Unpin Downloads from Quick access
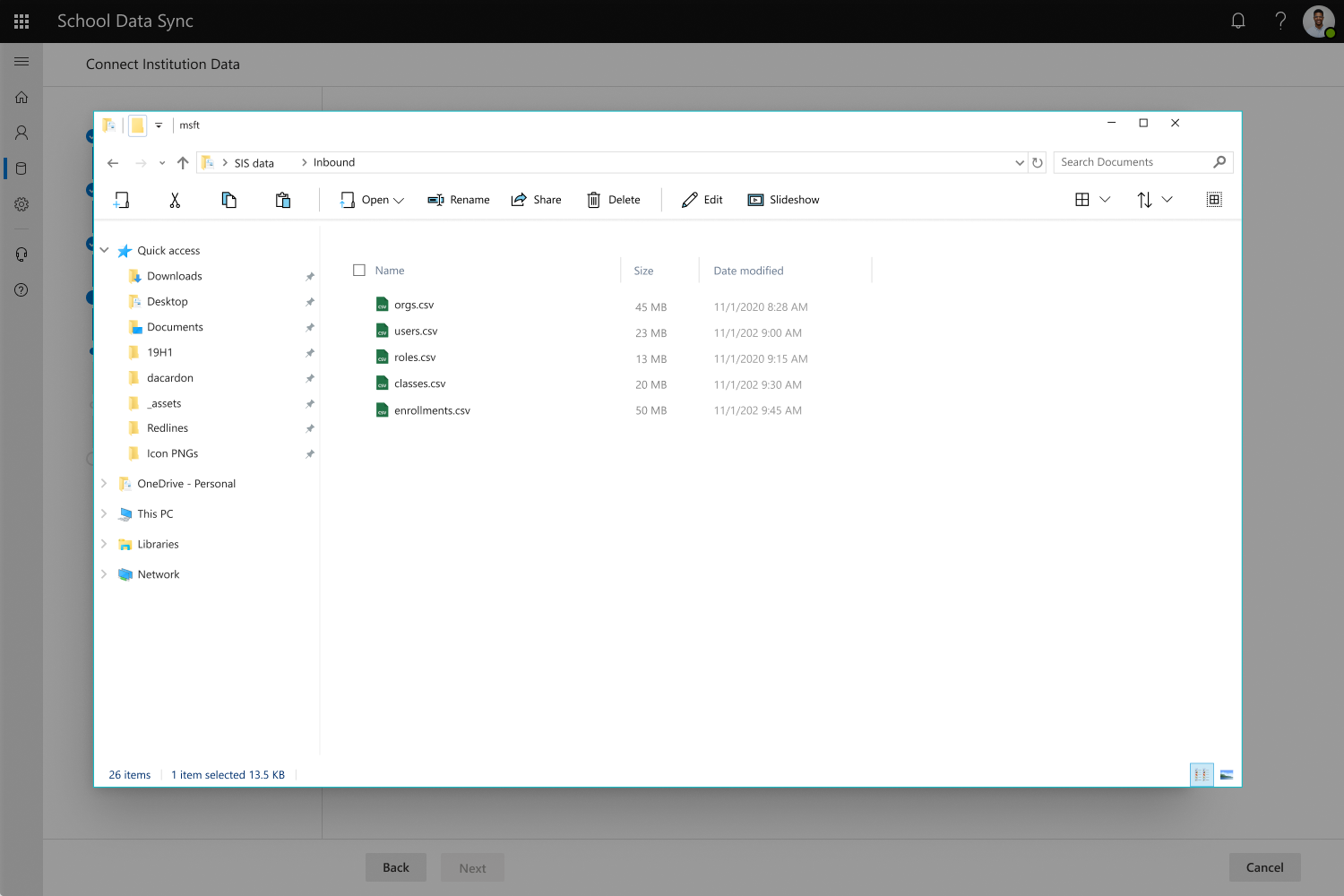 point(310,276)
